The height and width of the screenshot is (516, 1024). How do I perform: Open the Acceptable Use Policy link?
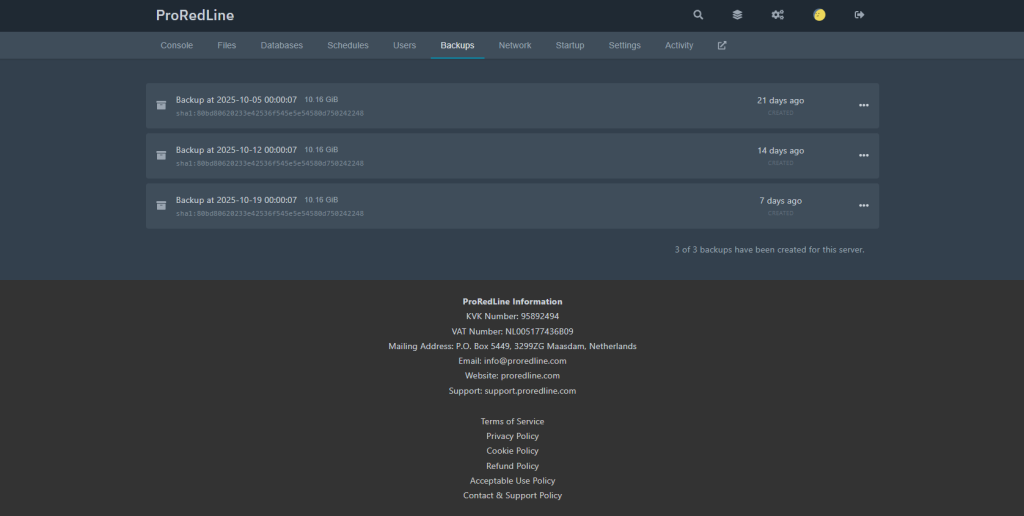(x=512, y=481)
